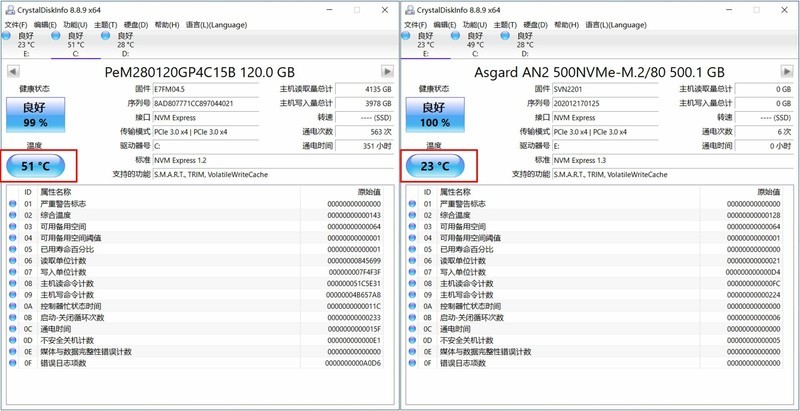This screenshot has height=411, width=800.
Task: Click CrystalDiskInfo app icon in right title bar
Action: [x=409, y=10]
